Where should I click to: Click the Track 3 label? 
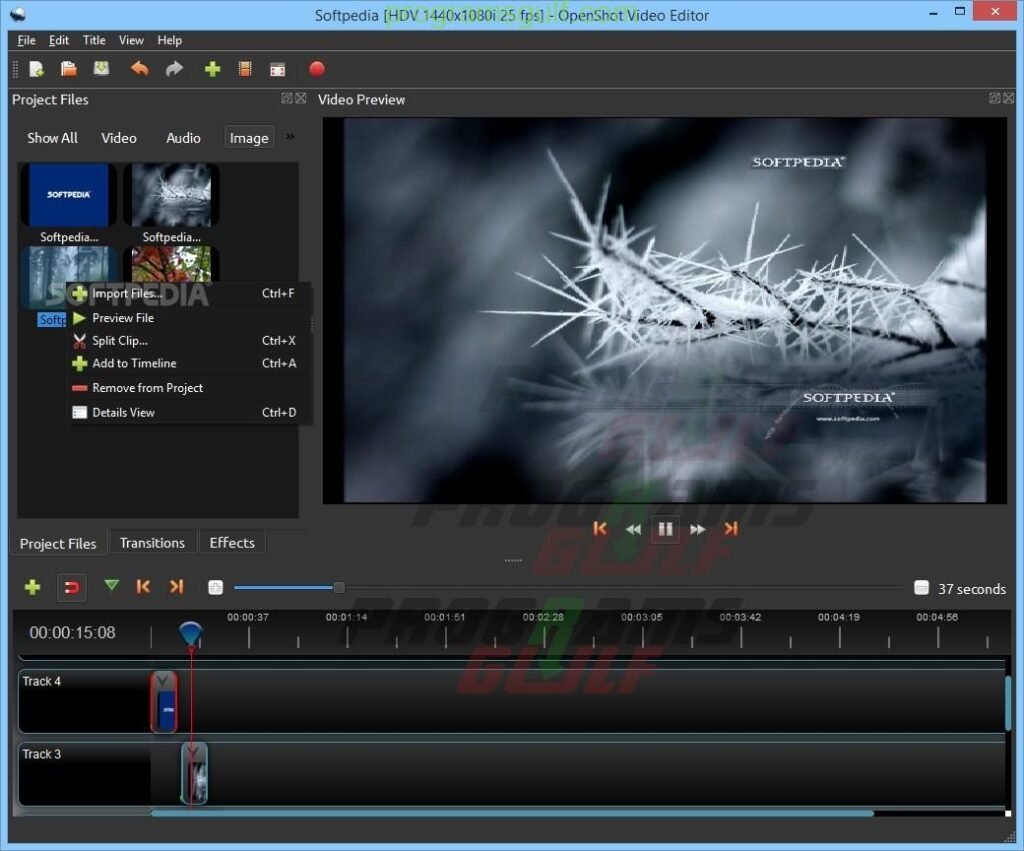pos(42,754)
